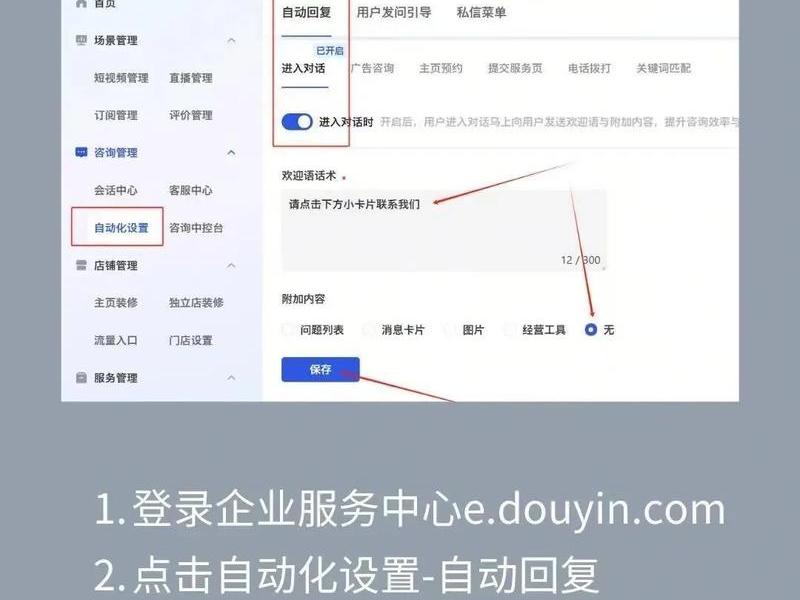The width and height of the screenshot is (800, 600).
Task: Select the 问题列表 radio option
Action: (x=287, y=330)
